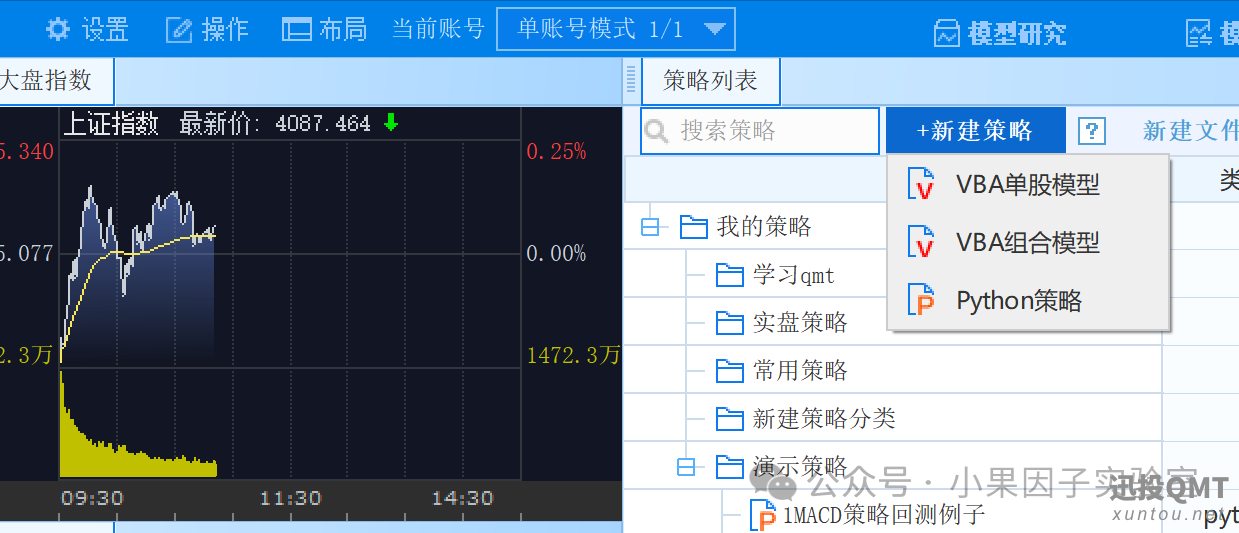Click the 我的策略 folder icon
Screen dimensions: 1239x533
pos(694,227)
